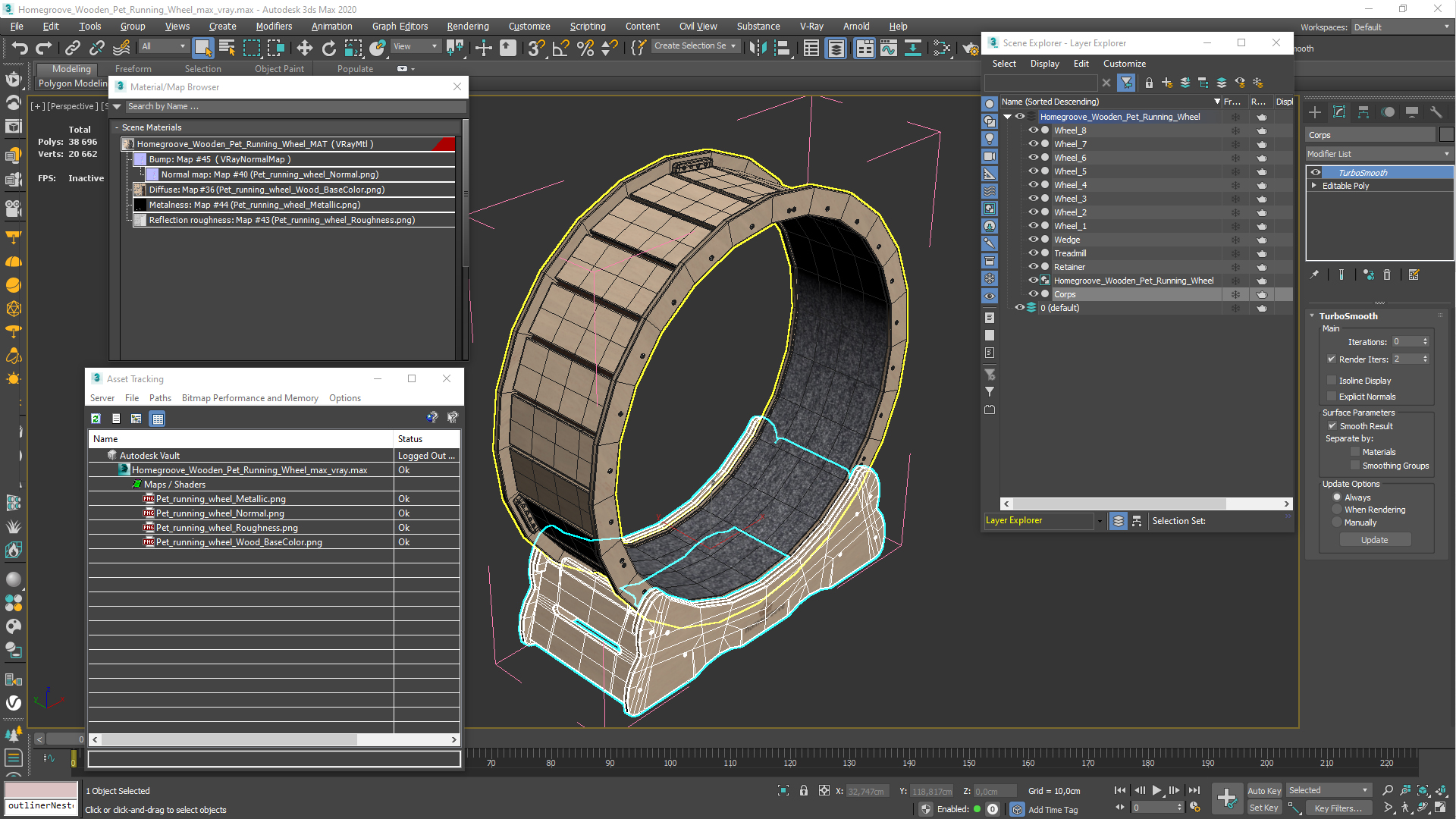Image resolution: width=1456 pixels, height=819 pixels.
Task: Open Display menu in Scene Explorer
Action: point(1044,64)
